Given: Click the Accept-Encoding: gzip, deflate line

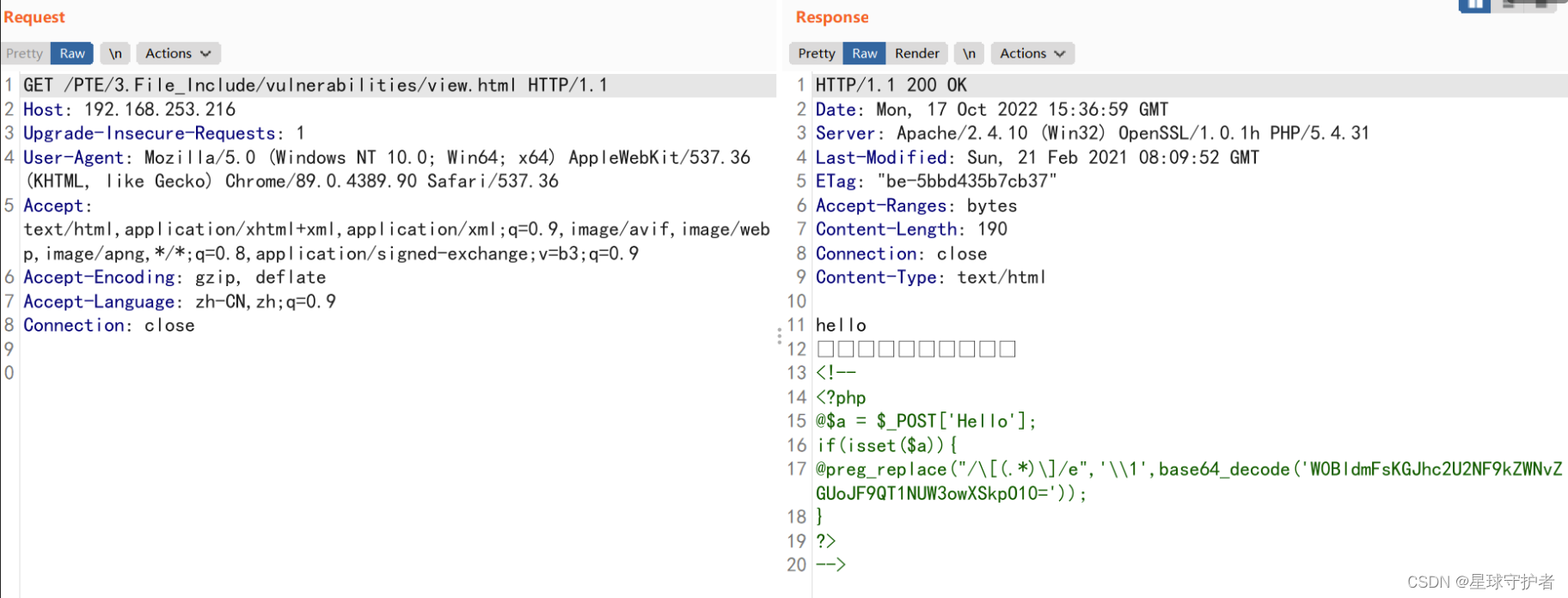Looking at the screenshot, I should (x=175, y=278).
